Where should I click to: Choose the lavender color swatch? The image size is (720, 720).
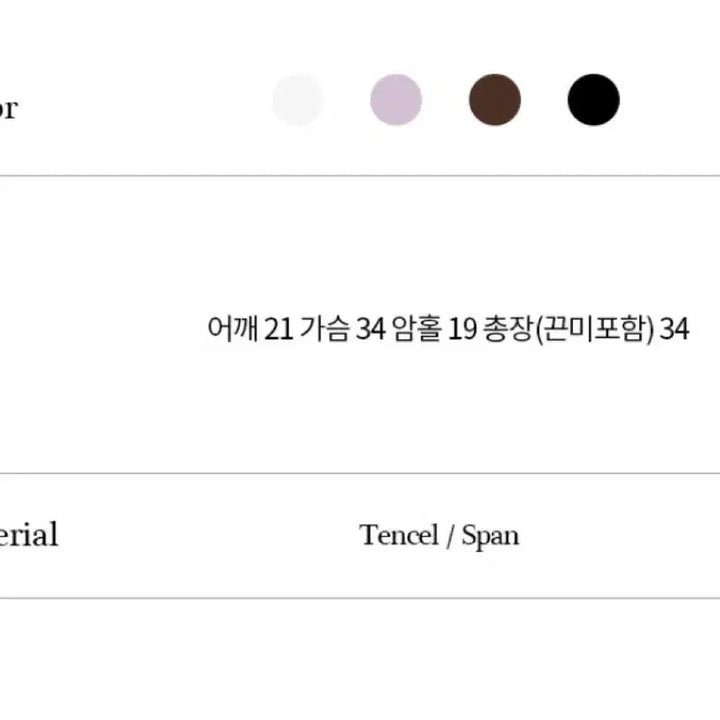pos(396,100)
